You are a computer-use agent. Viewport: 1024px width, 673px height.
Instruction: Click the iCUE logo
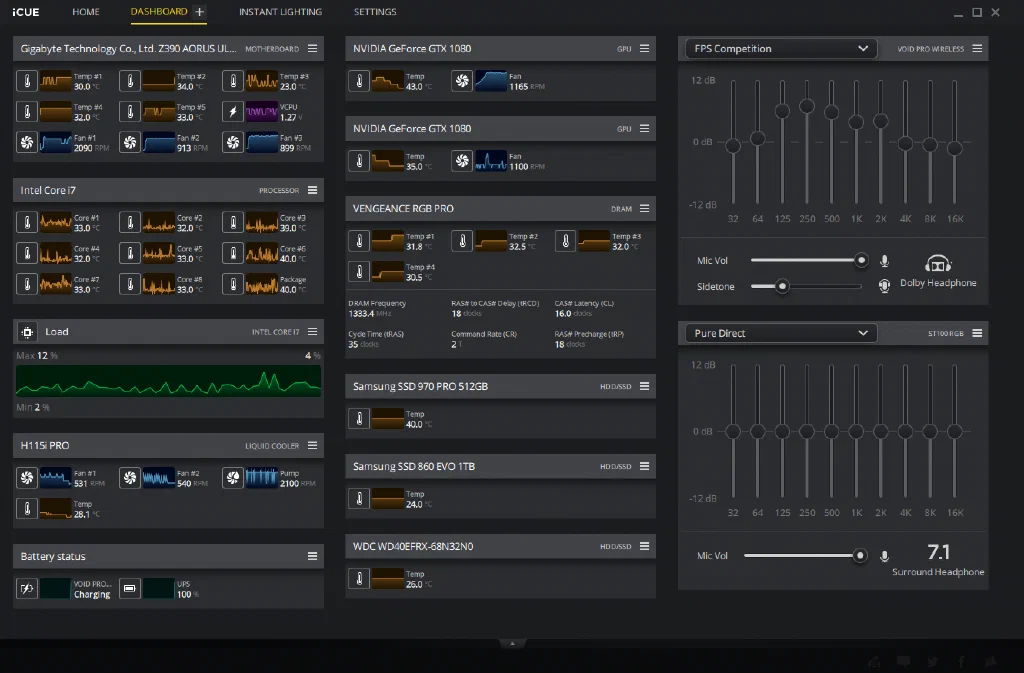pos(25,12)
